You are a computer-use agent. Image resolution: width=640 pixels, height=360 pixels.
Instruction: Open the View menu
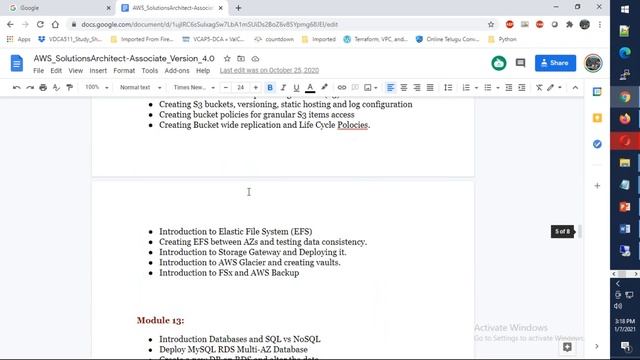pos(76,71)
